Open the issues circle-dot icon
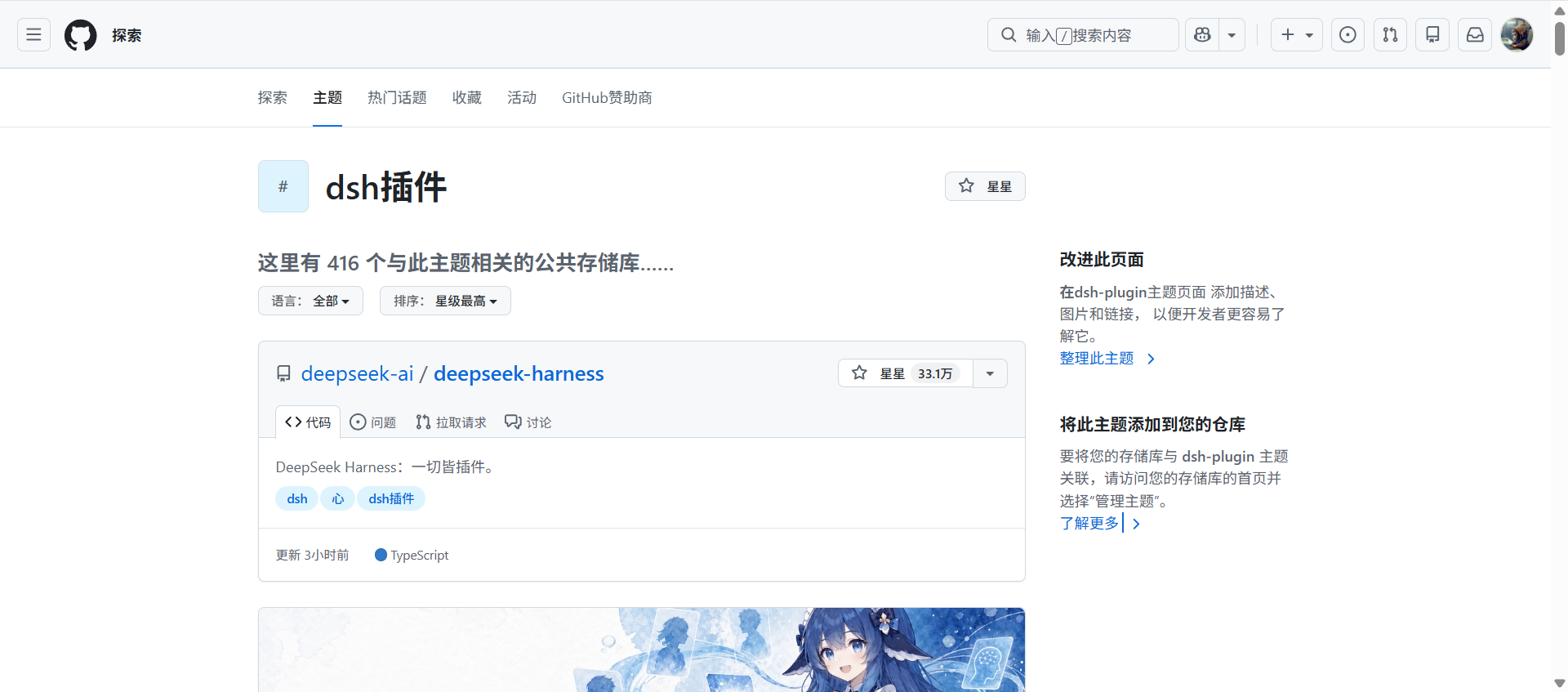 coord(1347,35)
